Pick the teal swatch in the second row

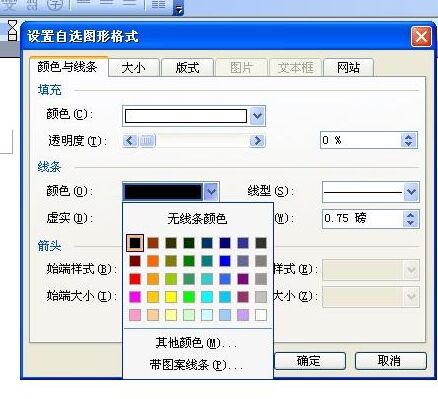[207, 261]
